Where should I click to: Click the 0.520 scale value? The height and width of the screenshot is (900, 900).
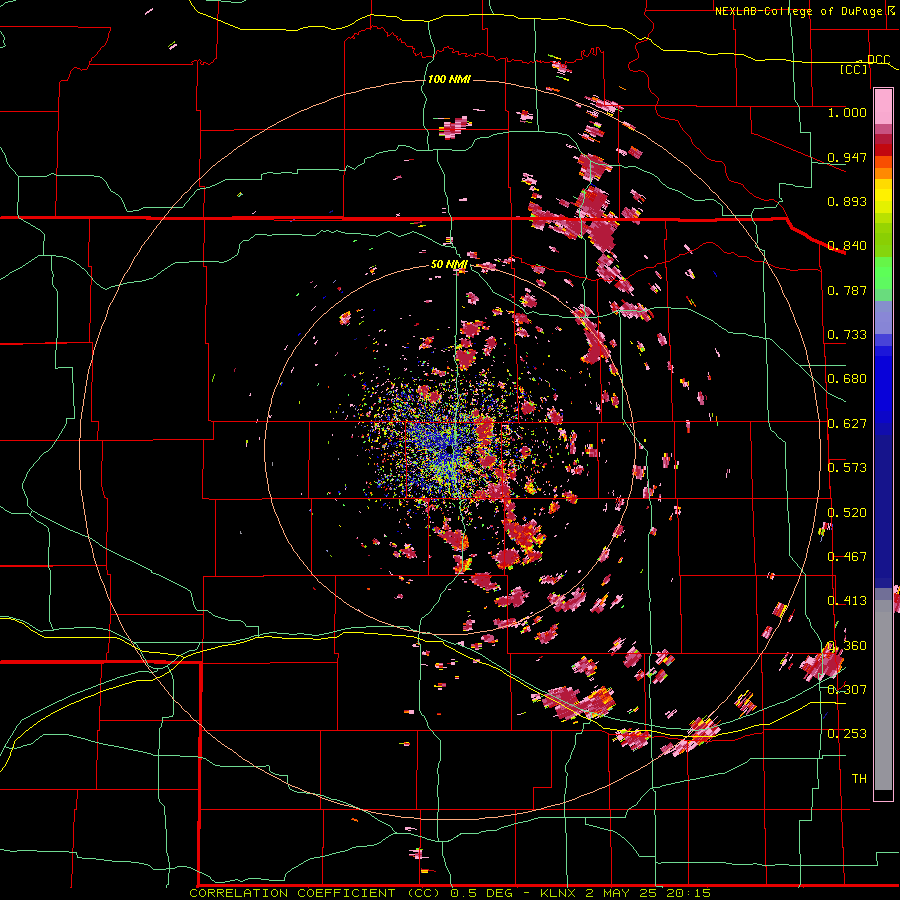point(847,513)
